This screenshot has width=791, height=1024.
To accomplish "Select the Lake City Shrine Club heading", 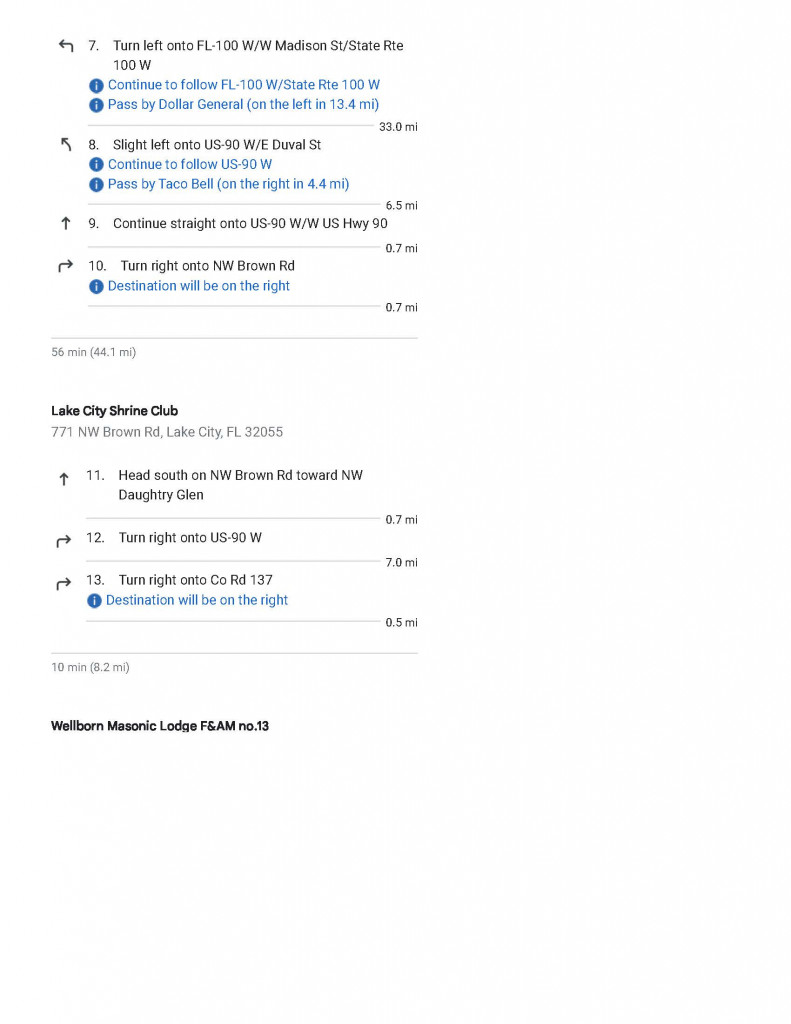I will [114, 411].
